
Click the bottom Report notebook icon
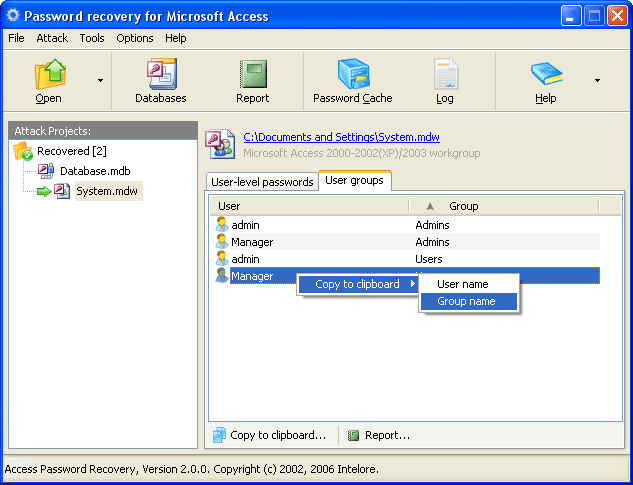tap(354, 435)
